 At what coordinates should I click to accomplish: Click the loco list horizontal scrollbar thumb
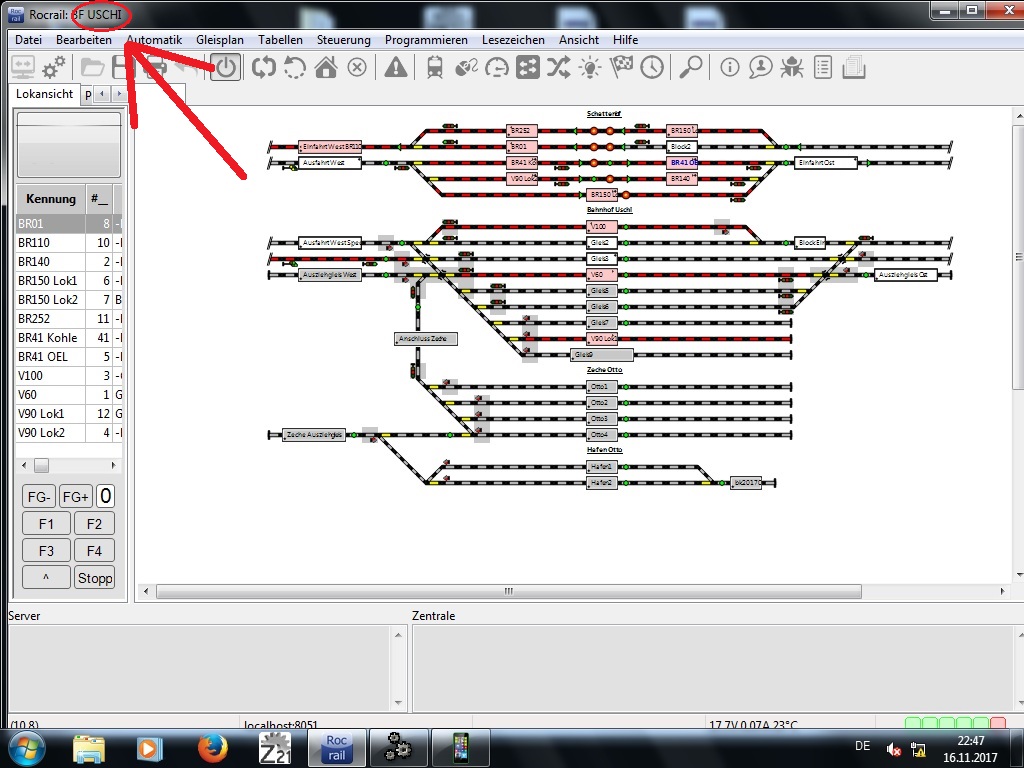[41, 466]
